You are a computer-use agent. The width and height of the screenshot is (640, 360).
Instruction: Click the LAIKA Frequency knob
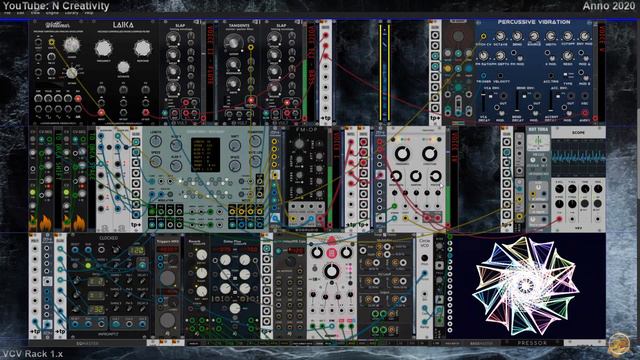pyautogui.click(x=104, y=48)
